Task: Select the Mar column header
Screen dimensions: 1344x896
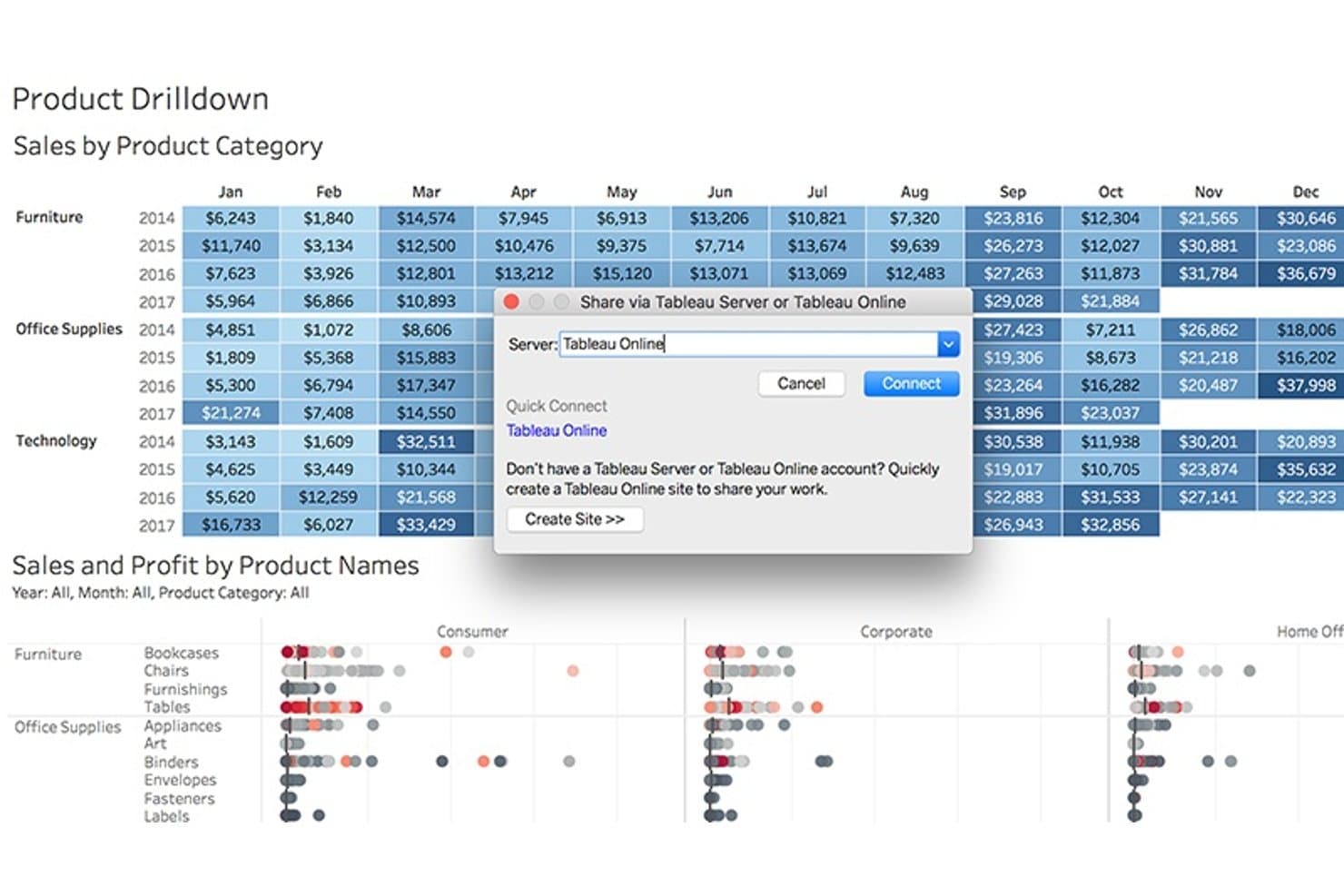Action: pos(426,192)
